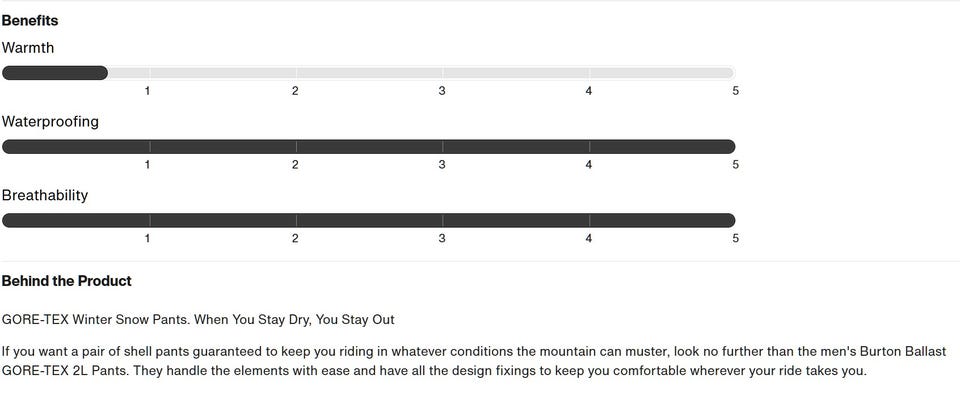Click the Benefits section heading

coord(30,21)
